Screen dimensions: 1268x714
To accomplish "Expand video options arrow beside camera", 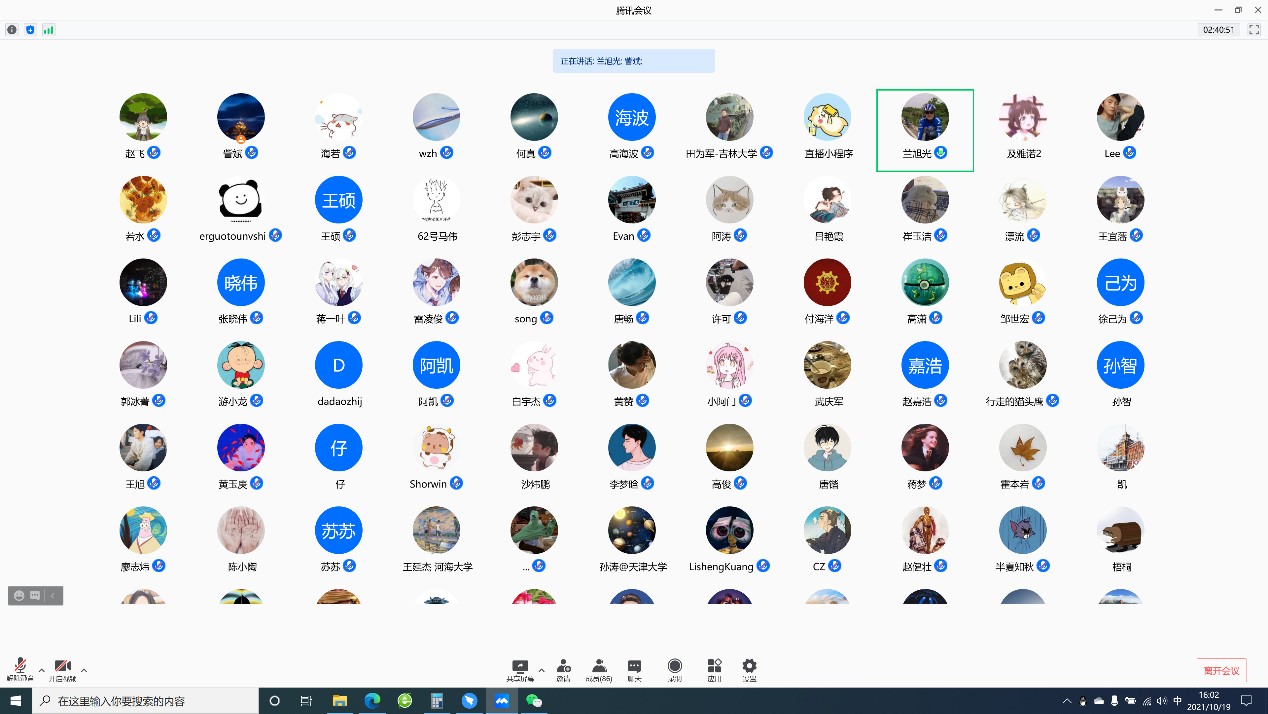I will (x=84, y=670).
